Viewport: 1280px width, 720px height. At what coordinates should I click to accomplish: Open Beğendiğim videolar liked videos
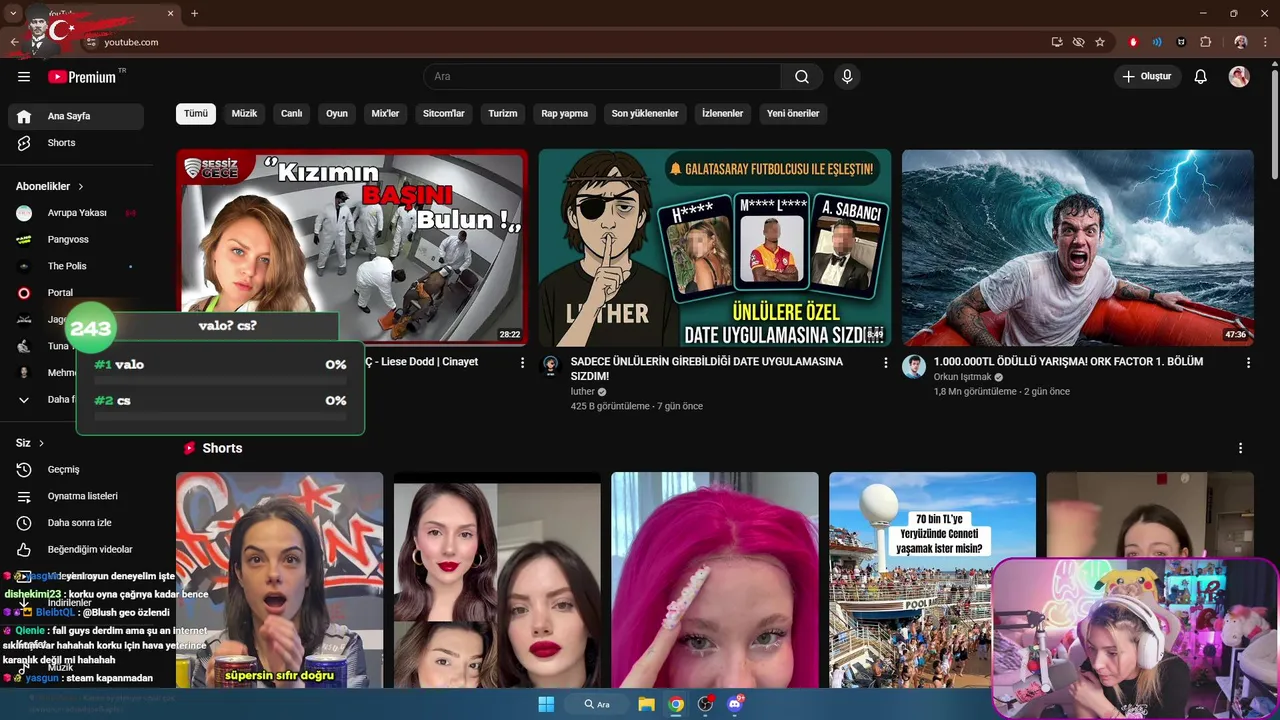click(76, 550)
